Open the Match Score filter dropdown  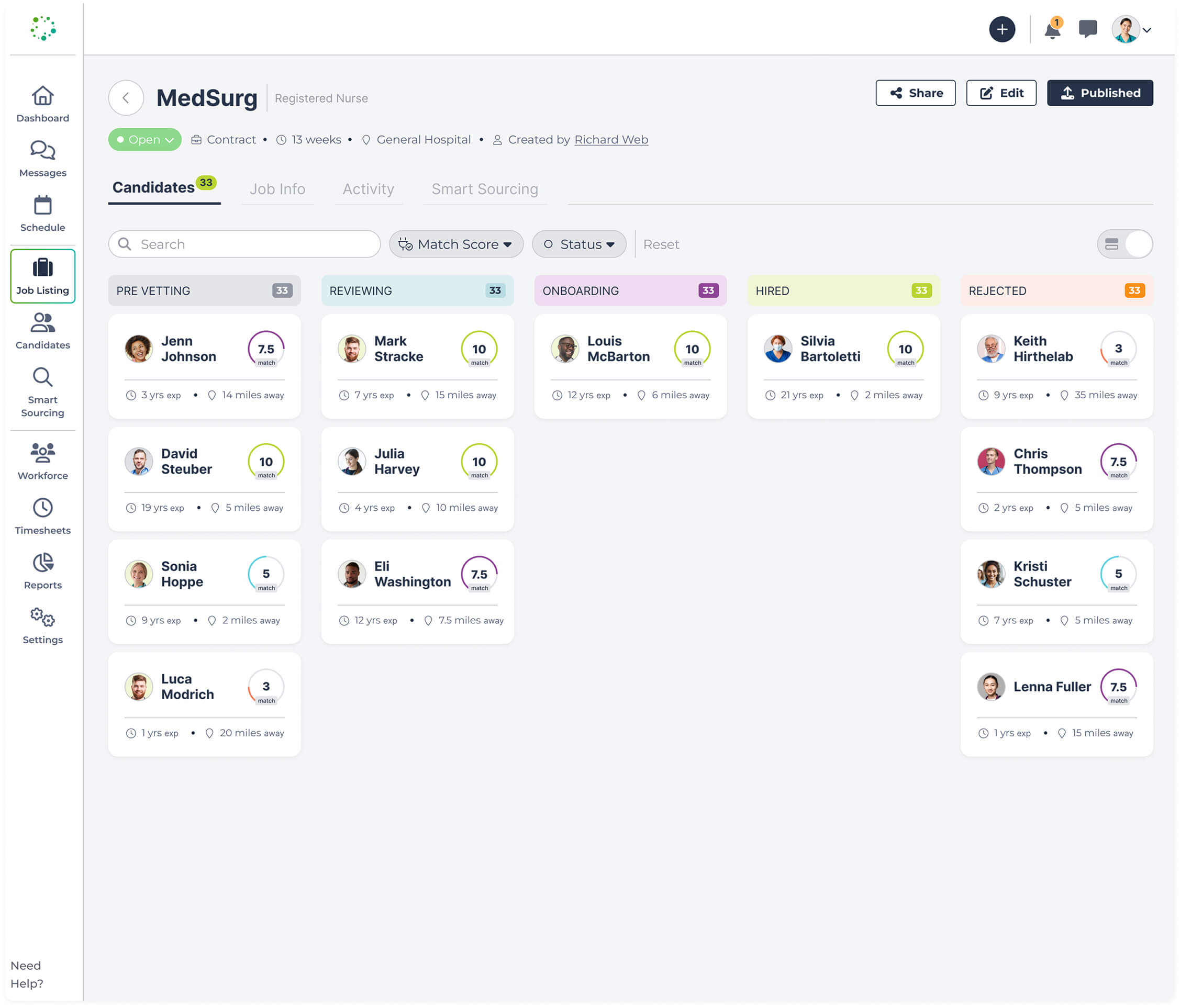455,244
